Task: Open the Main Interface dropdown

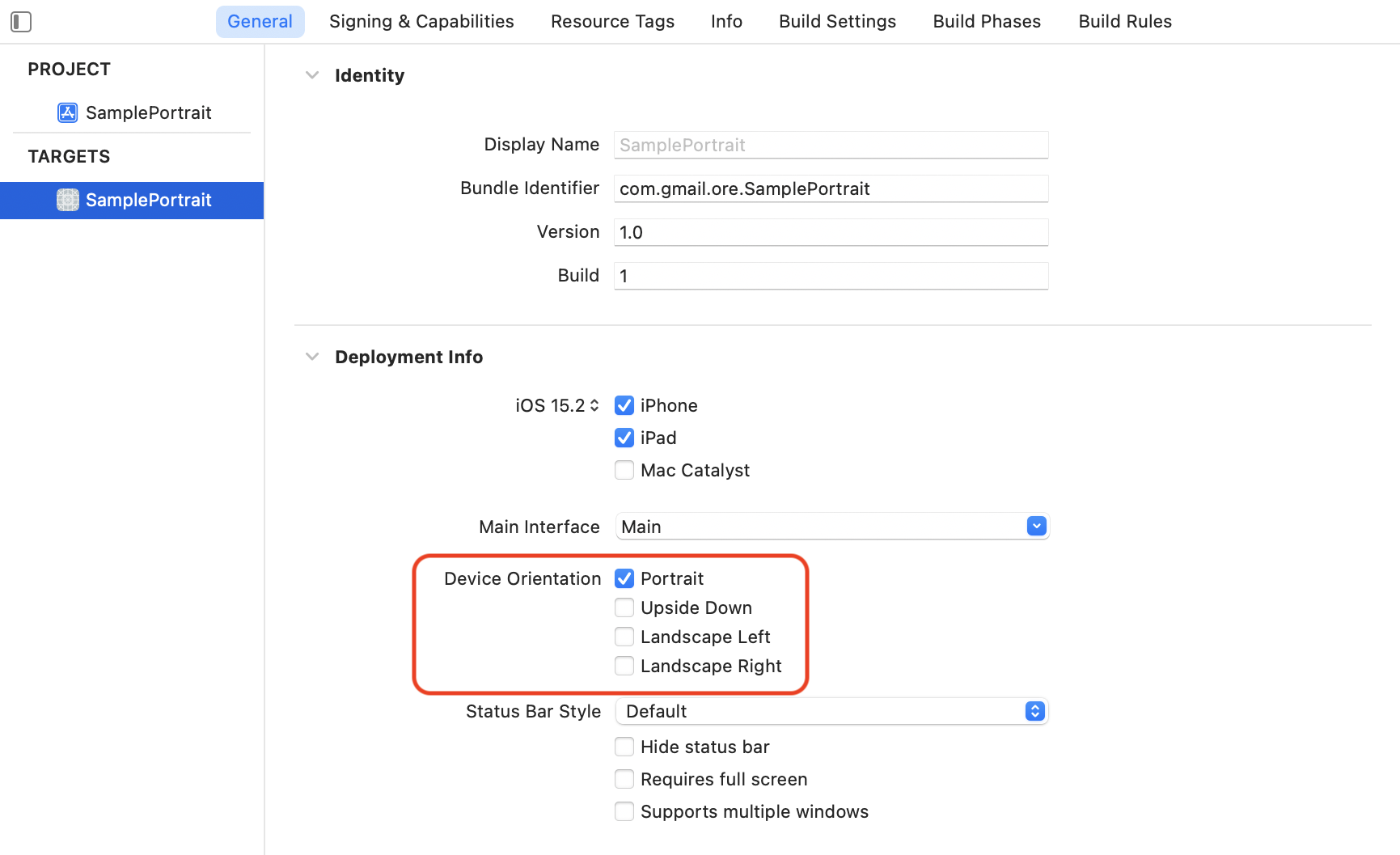Action: [x=1036, y=526]
